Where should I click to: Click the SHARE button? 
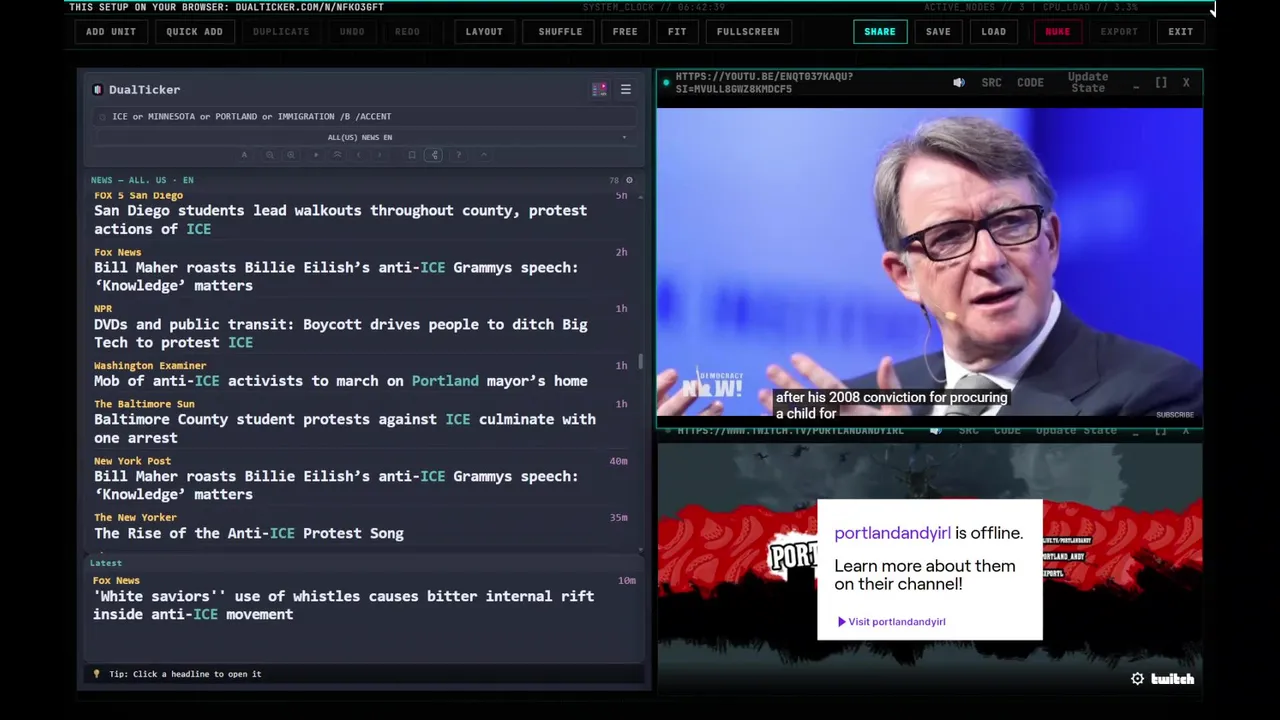click(x=880, y=32)
